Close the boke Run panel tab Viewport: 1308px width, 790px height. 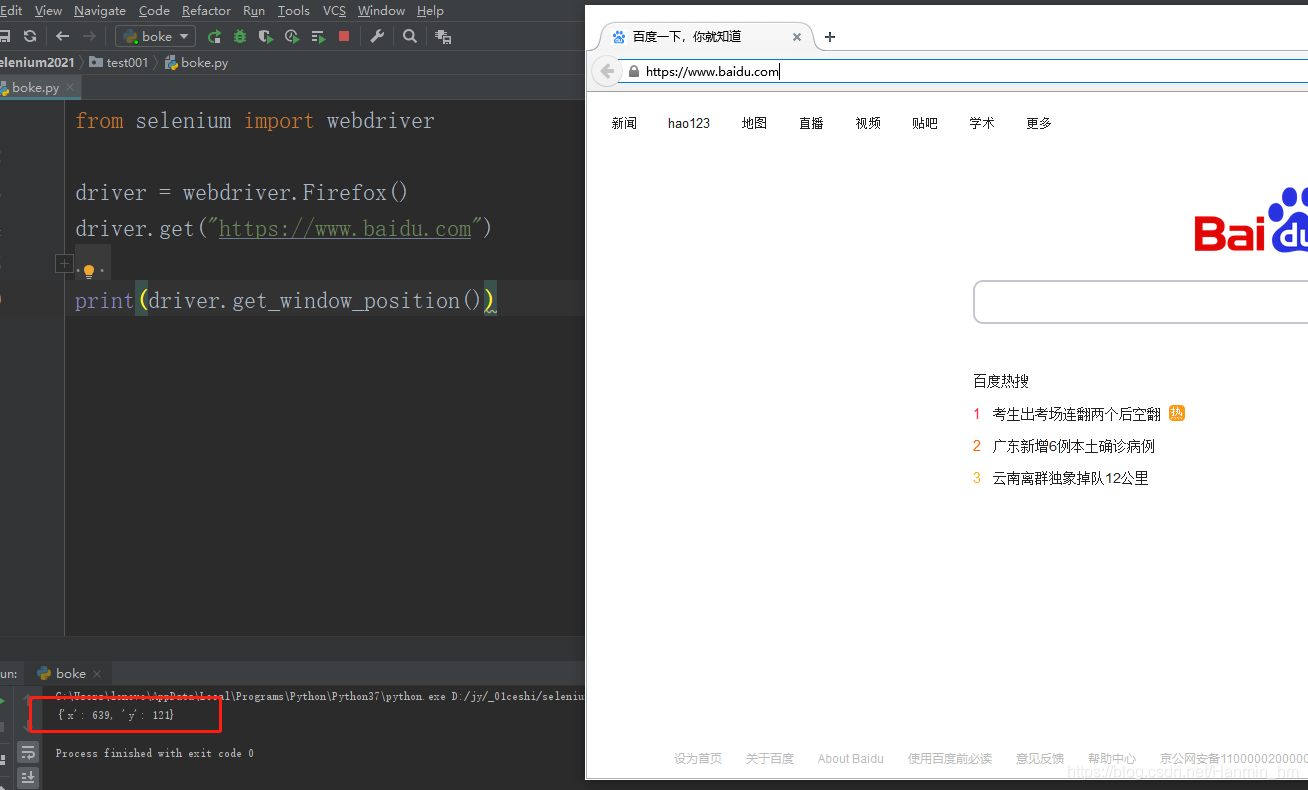tap(97, 674)
